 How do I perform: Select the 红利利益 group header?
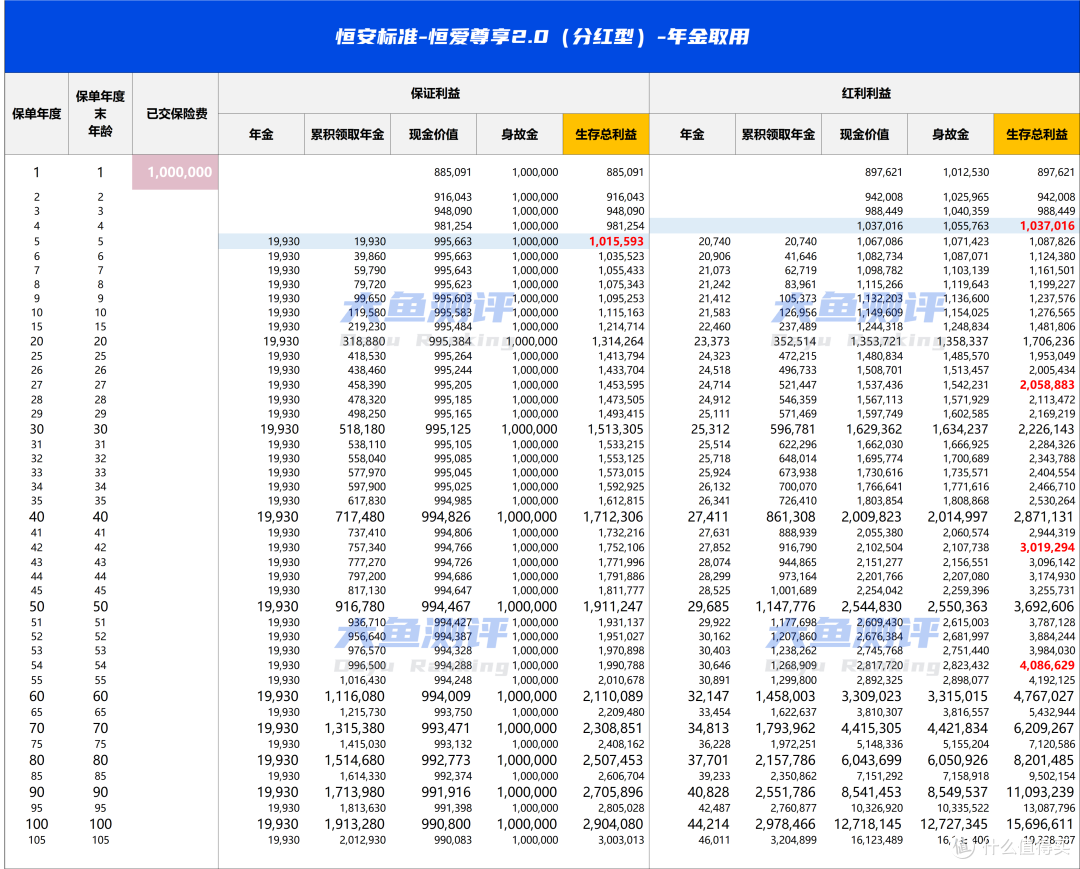tap(866, 93)
